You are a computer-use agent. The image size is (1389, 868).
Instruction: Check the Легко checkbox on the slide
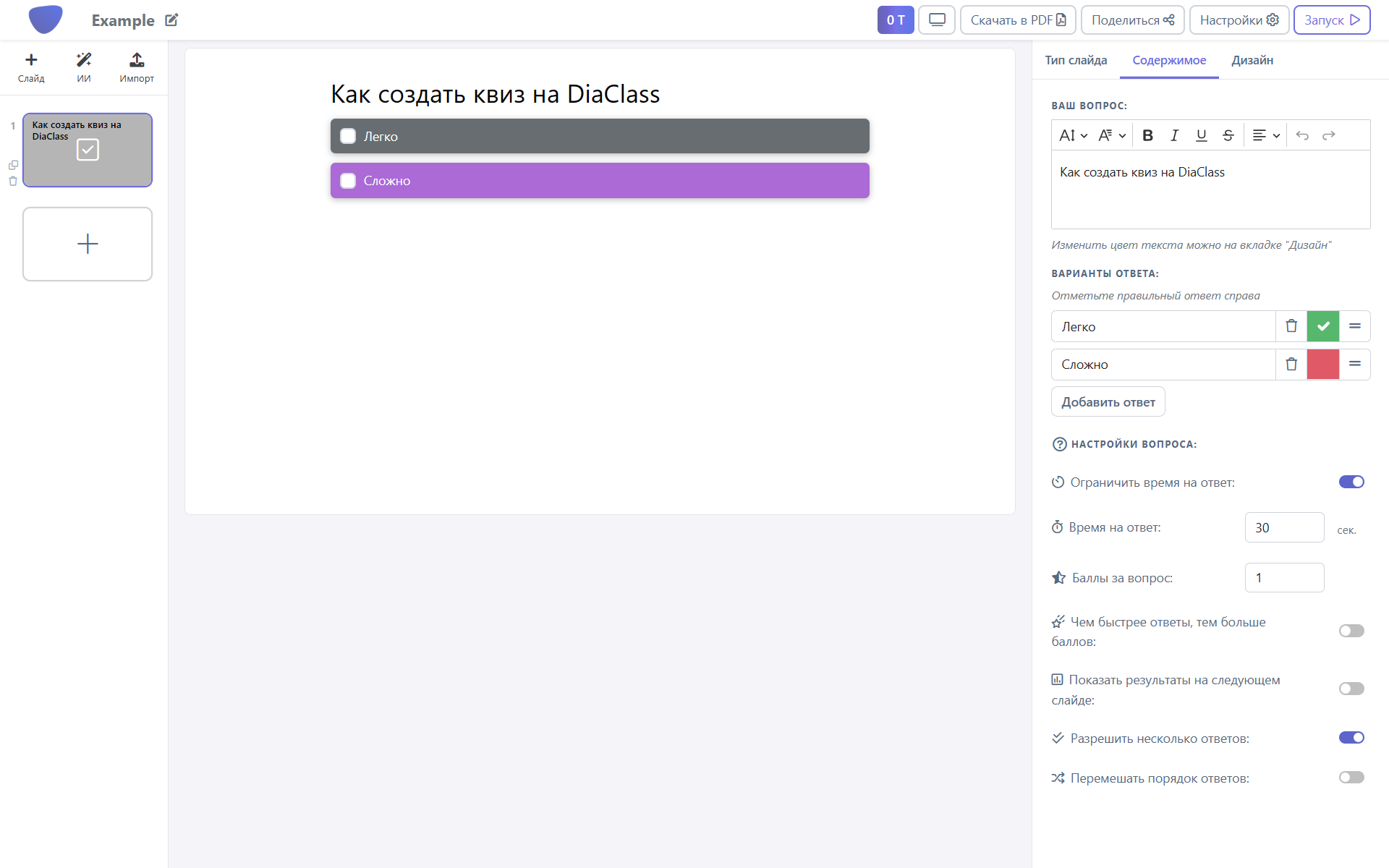point(348,136)
